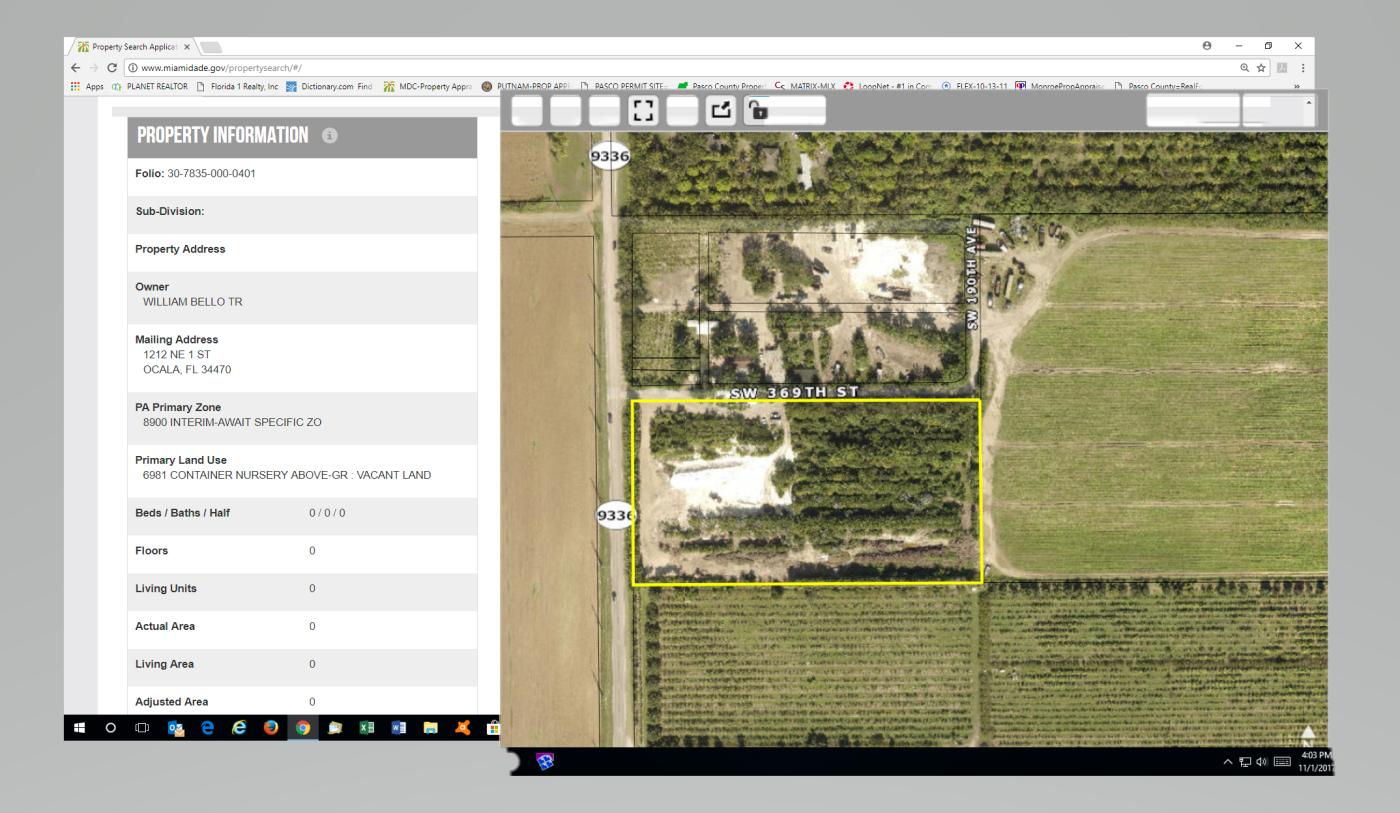This screenshot has width=1400, height=813.
Task: Go back using the browser back arrow
Action: tap(74, 68)
